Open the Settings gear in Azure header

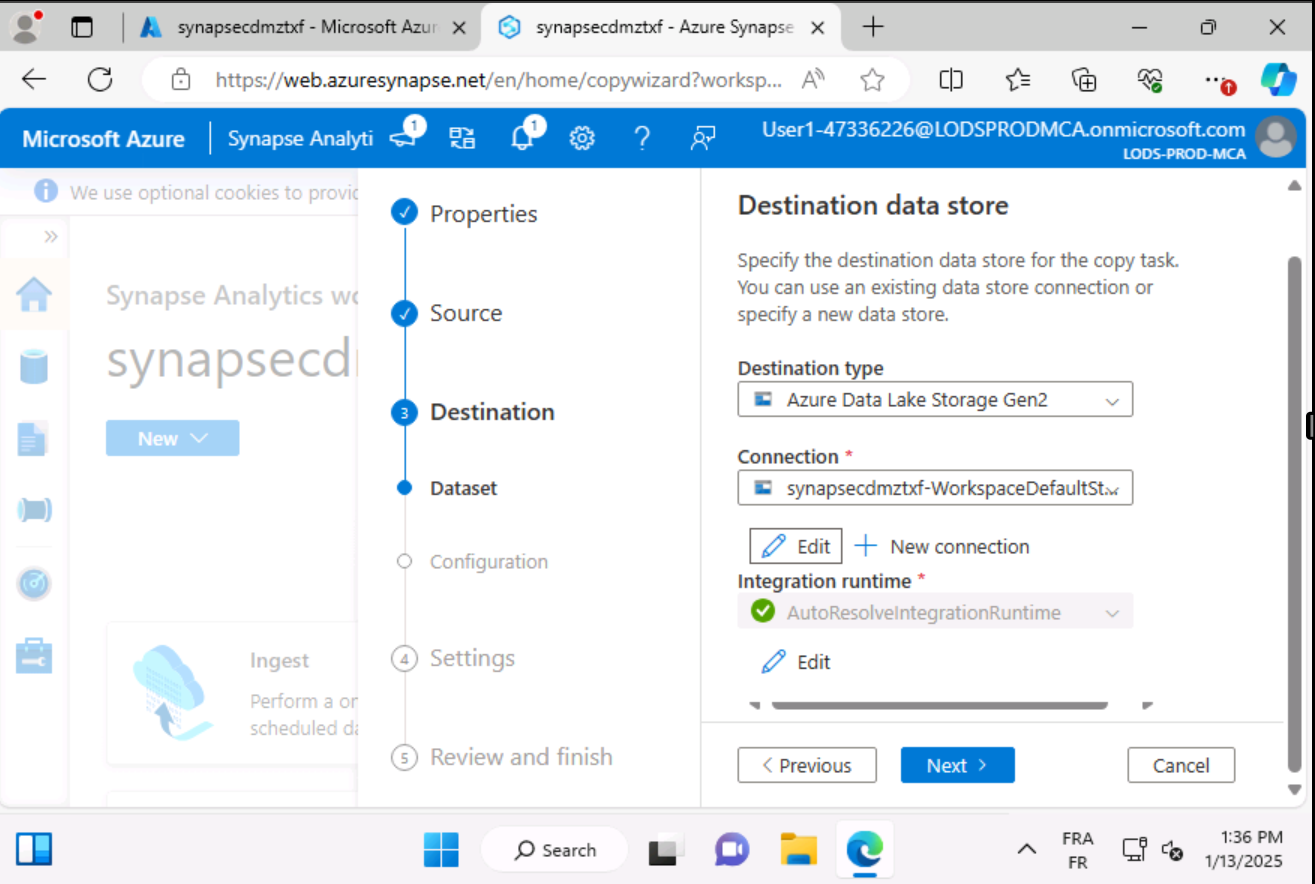[x=582, y=138]
